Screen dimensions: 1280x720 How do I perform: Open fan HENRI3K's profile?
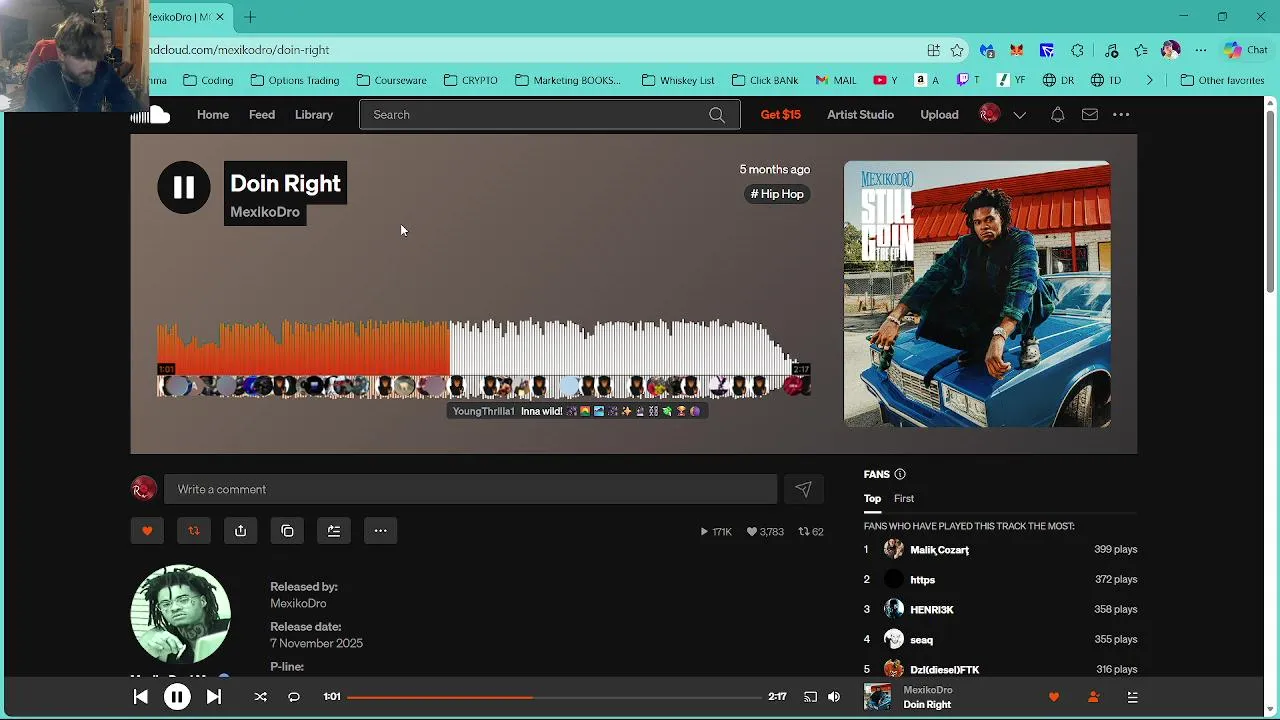(931, 609)
